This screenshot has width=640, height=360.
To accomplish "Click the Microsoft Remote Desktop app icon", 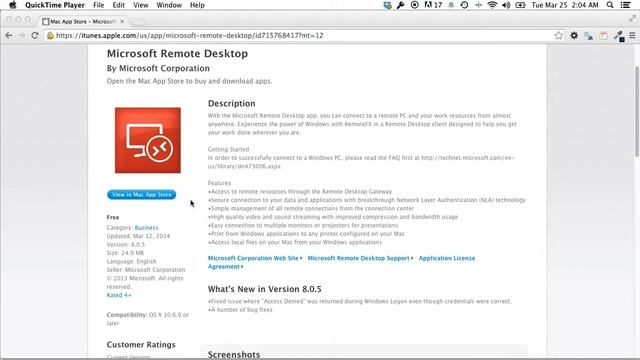I will pos(148,140).
